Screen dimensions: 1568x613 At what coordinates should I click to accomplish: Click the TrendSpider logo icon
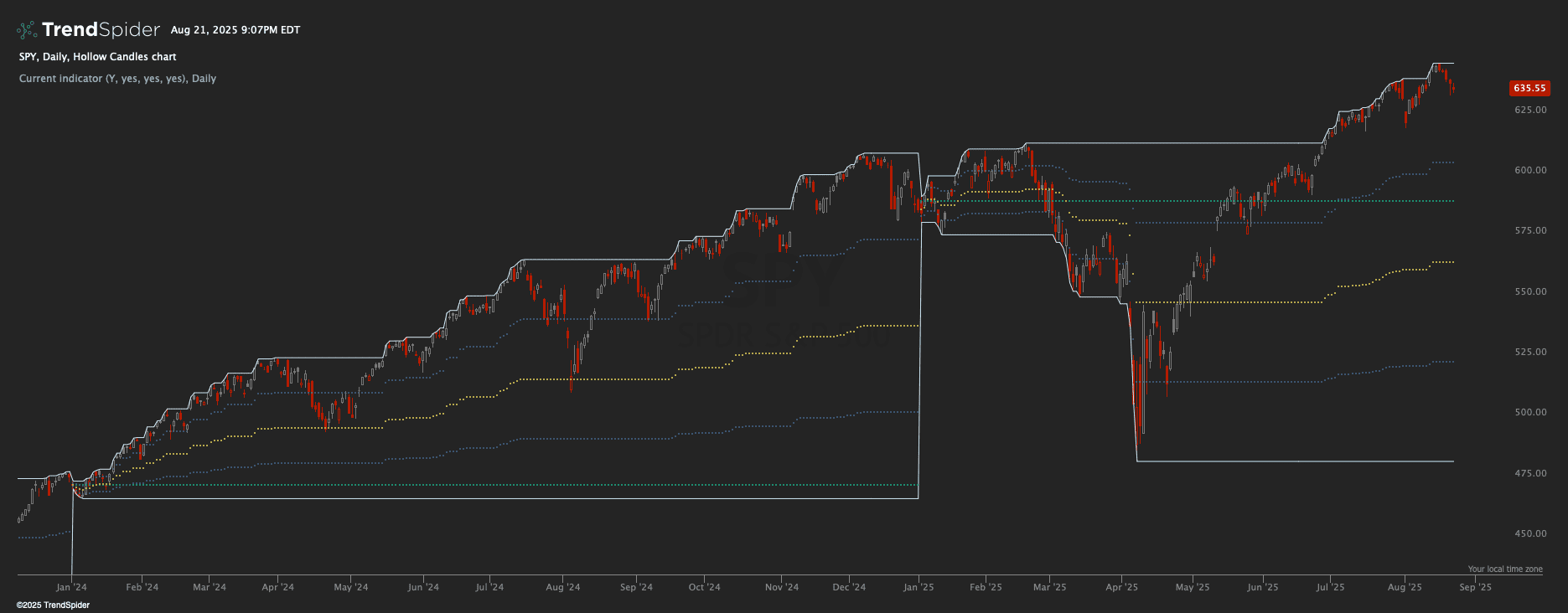pyautogui.click(x=27, y=30)
